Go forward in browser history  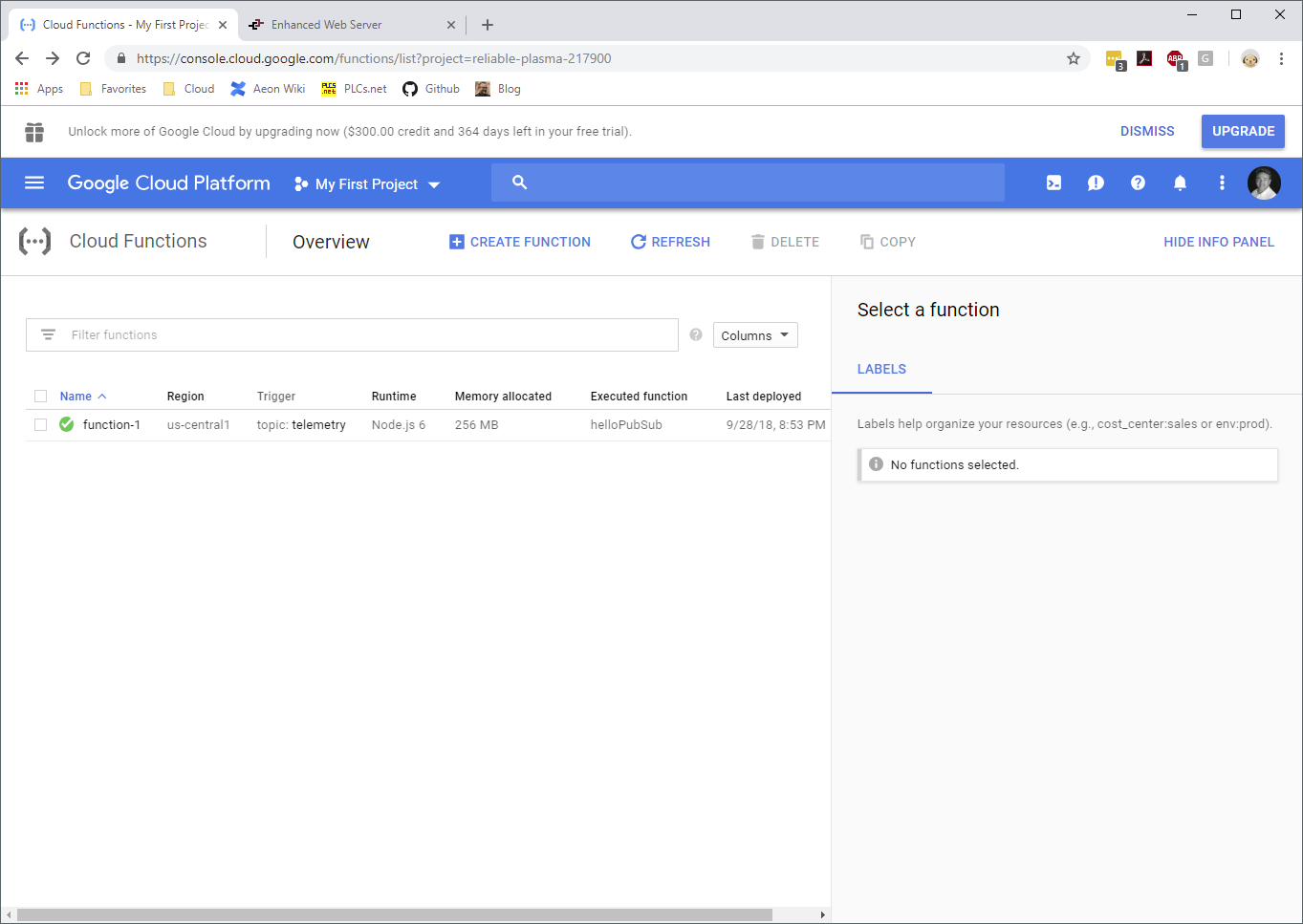(53, 58)
